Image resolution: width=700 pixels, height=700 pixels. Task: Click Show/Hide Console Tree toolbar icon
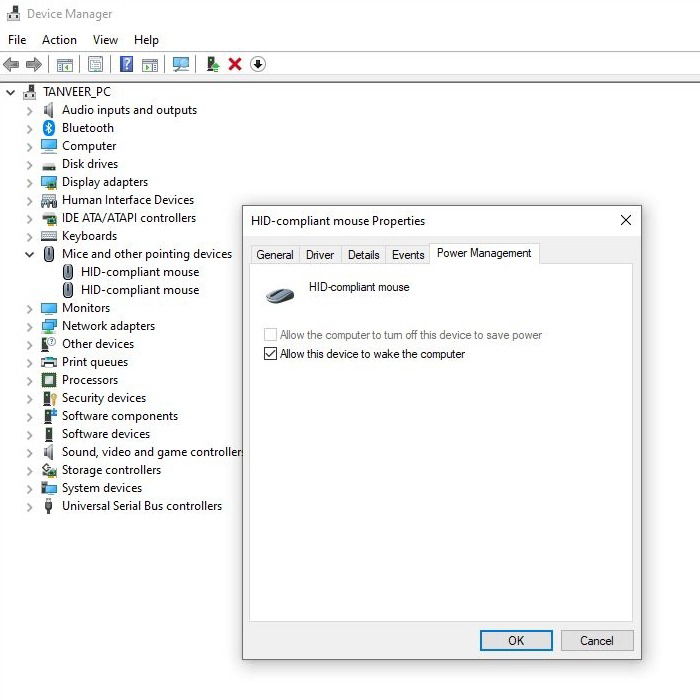point(65,64)
